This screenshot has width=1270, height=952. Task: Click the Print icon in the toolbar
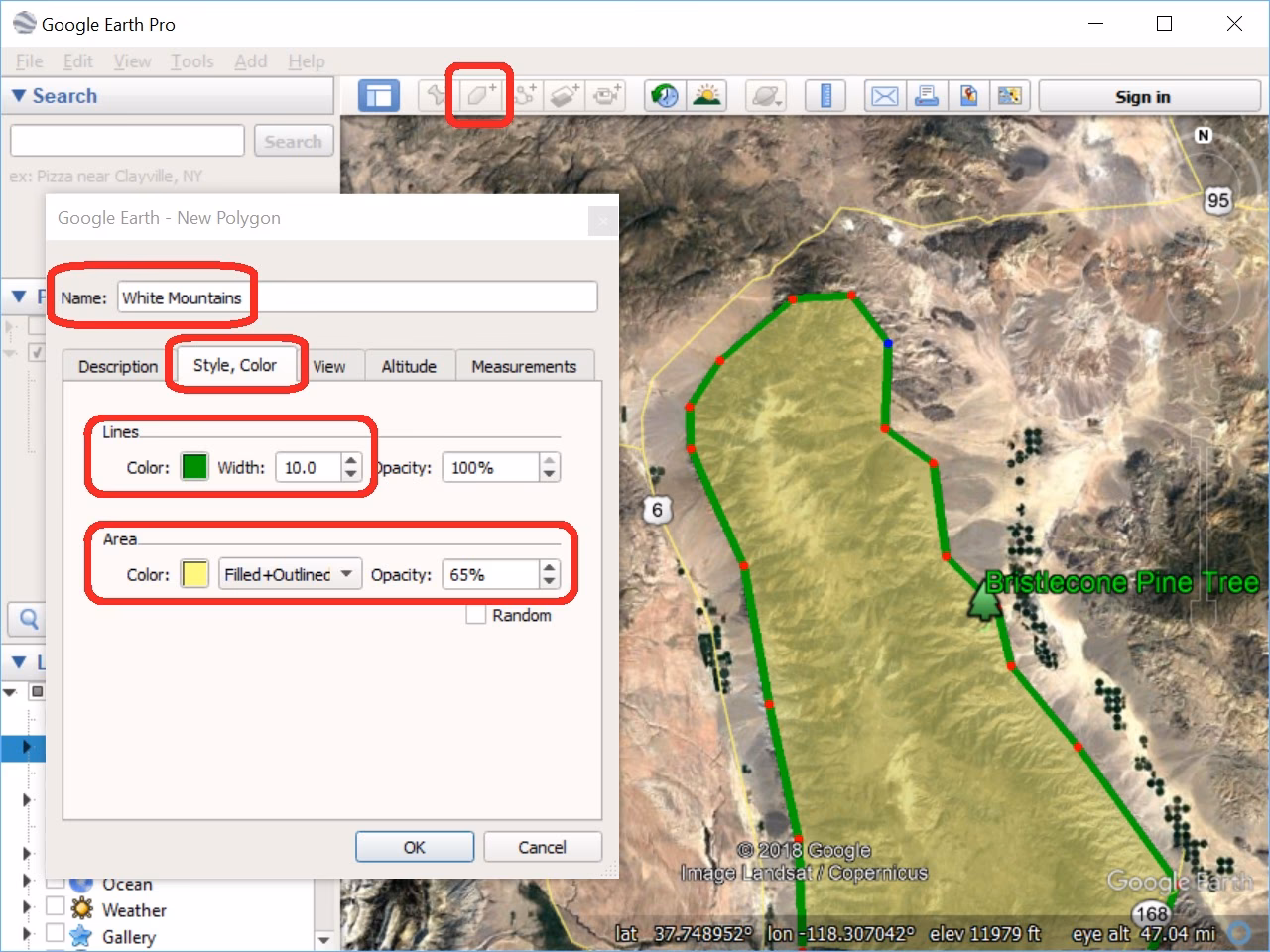(x=926, y=96)
